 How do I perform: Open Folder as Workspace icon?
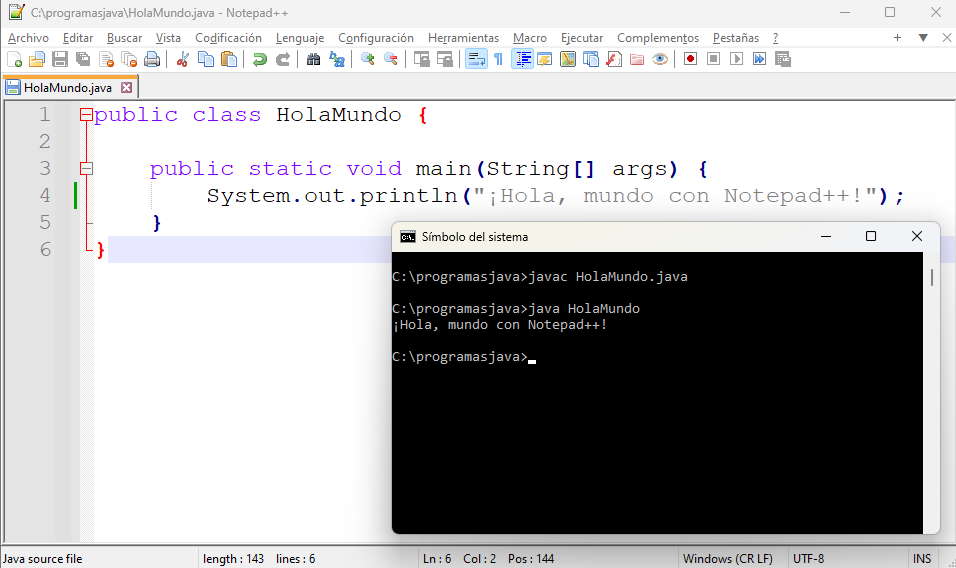(637, 59)
